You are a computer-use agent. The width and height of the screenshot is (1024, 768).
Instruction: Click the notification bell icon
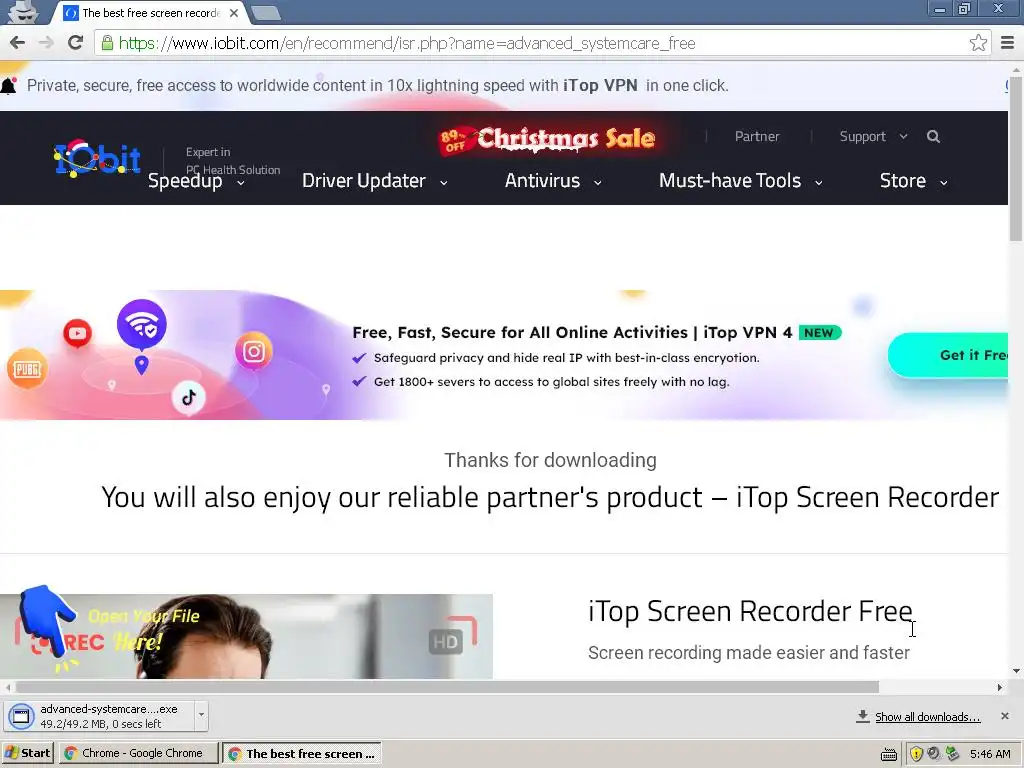(8, 86)
